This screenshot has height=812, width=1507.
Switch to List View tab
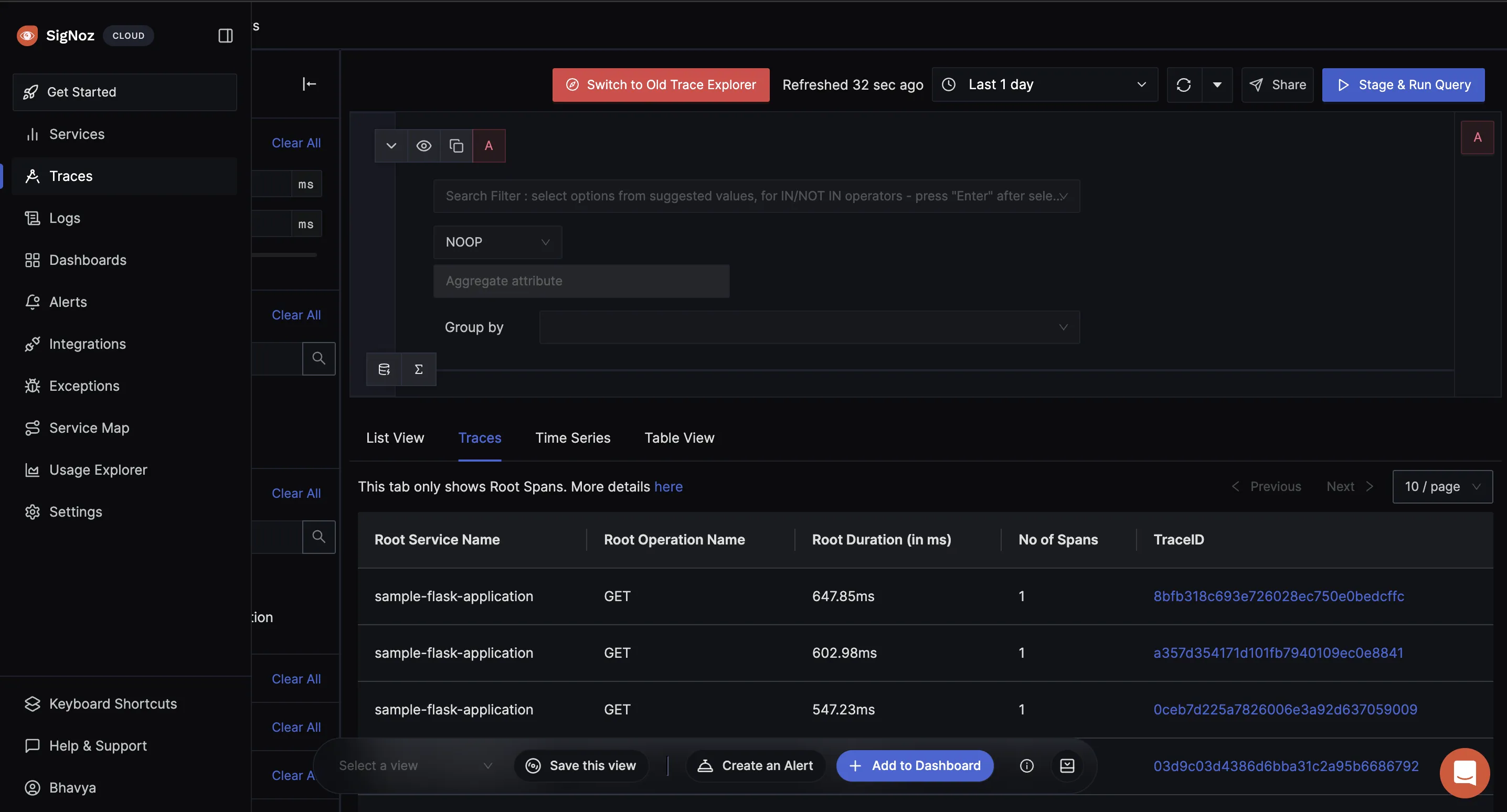click(395, 437)
